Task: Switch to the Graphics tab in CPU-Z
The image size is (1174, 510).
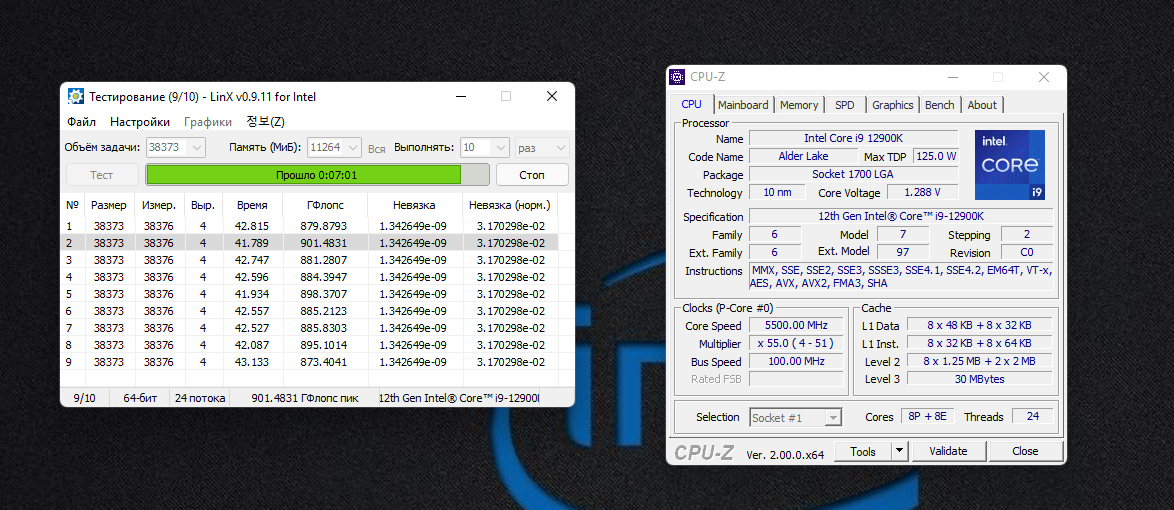Action: 892,105
